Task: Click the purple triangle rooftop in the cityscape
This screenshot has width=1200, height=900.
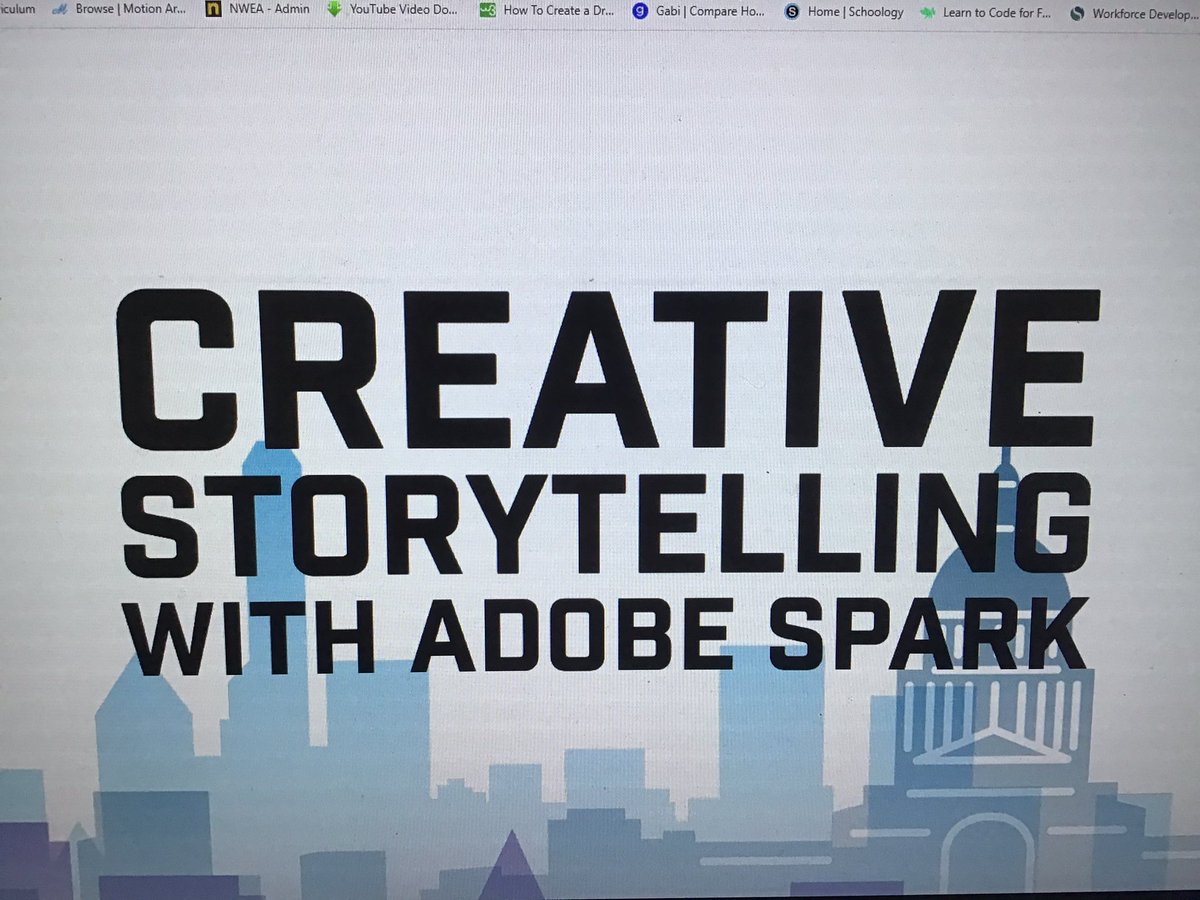Action: (510, 860)
